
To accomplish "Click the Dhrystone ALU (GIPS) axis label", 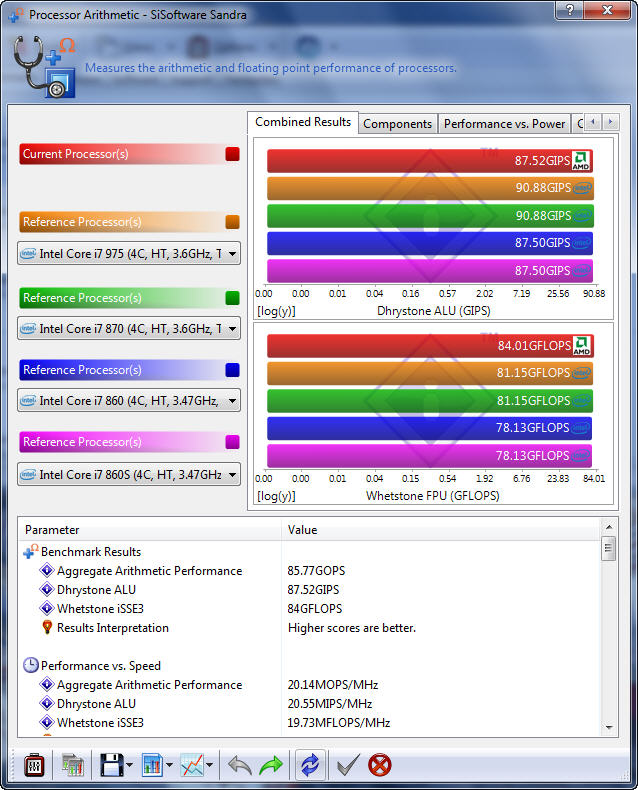I will [433, 311].
